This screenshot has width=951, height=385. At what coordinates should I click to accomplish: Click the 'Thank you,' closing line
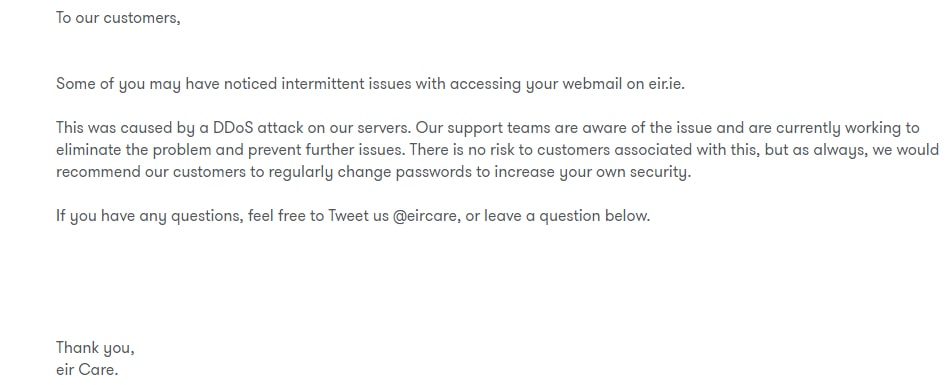pyautogui.click(x=95, y=348)
